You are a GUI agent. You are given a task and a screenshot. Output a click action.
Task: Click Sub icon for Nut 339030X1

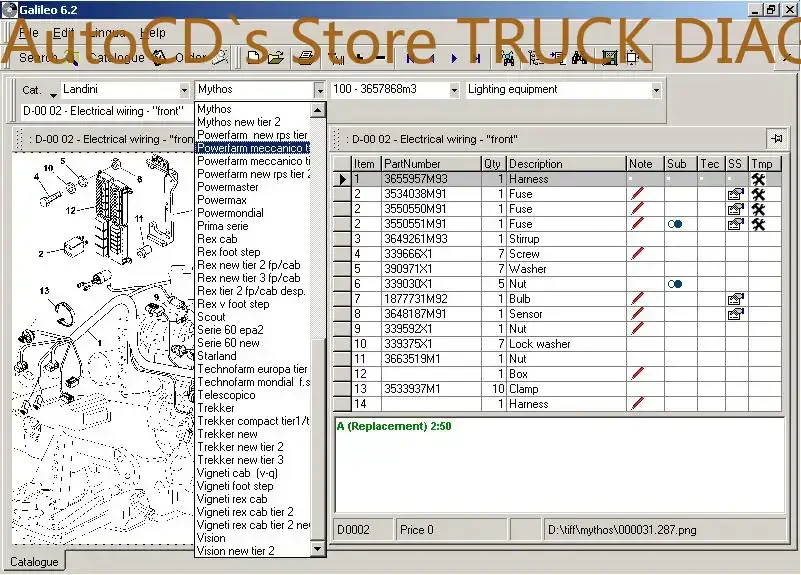coord(675,284)
